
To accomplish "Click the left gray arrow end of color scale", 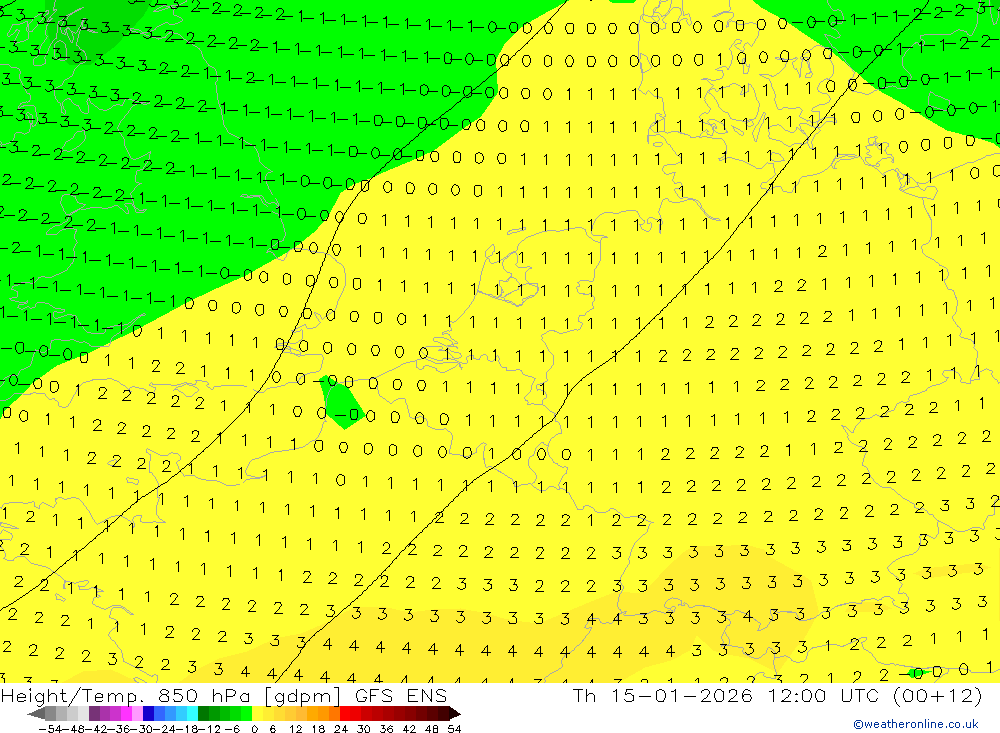I will (x=36, y=714).
